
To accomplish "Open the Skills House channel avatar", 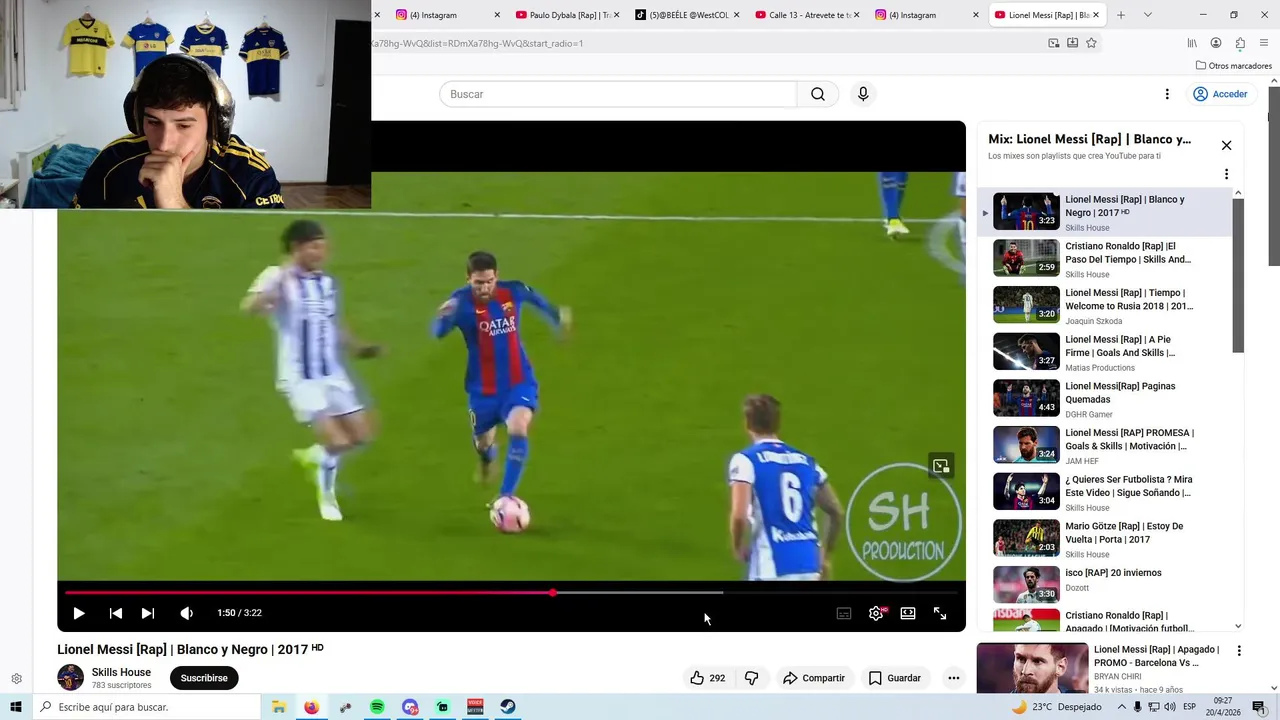I will 70,677.
